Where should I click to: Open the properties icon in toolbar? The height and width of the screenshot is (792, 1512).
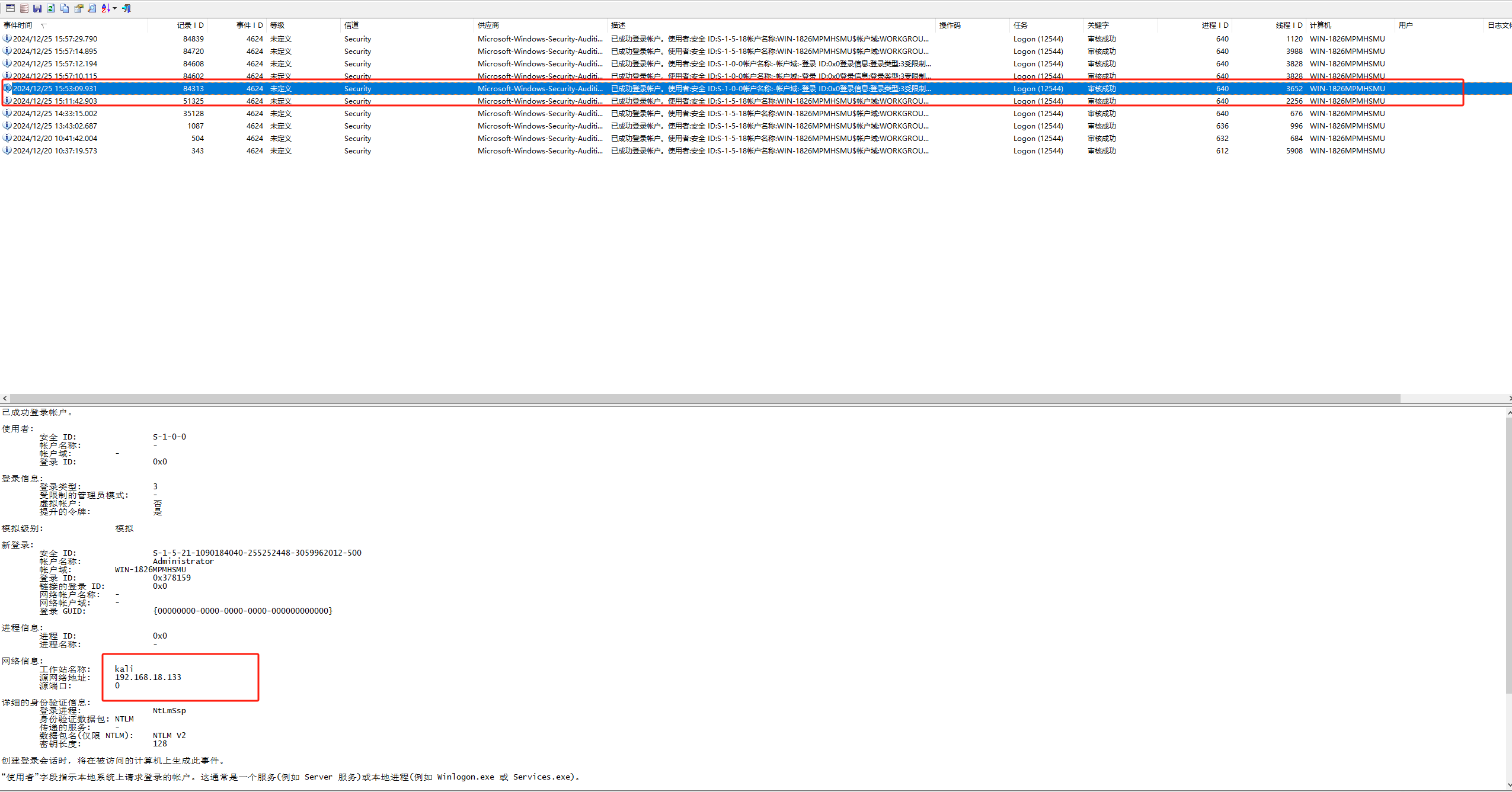(78, 8)
